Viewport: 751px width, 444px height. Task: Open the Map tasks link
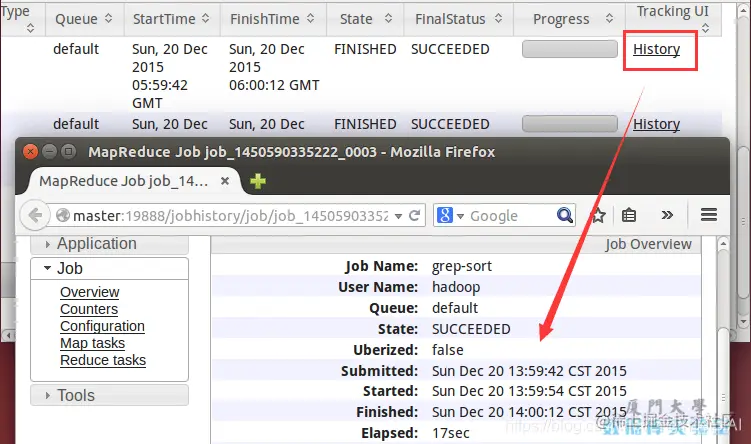coord(92,343)
